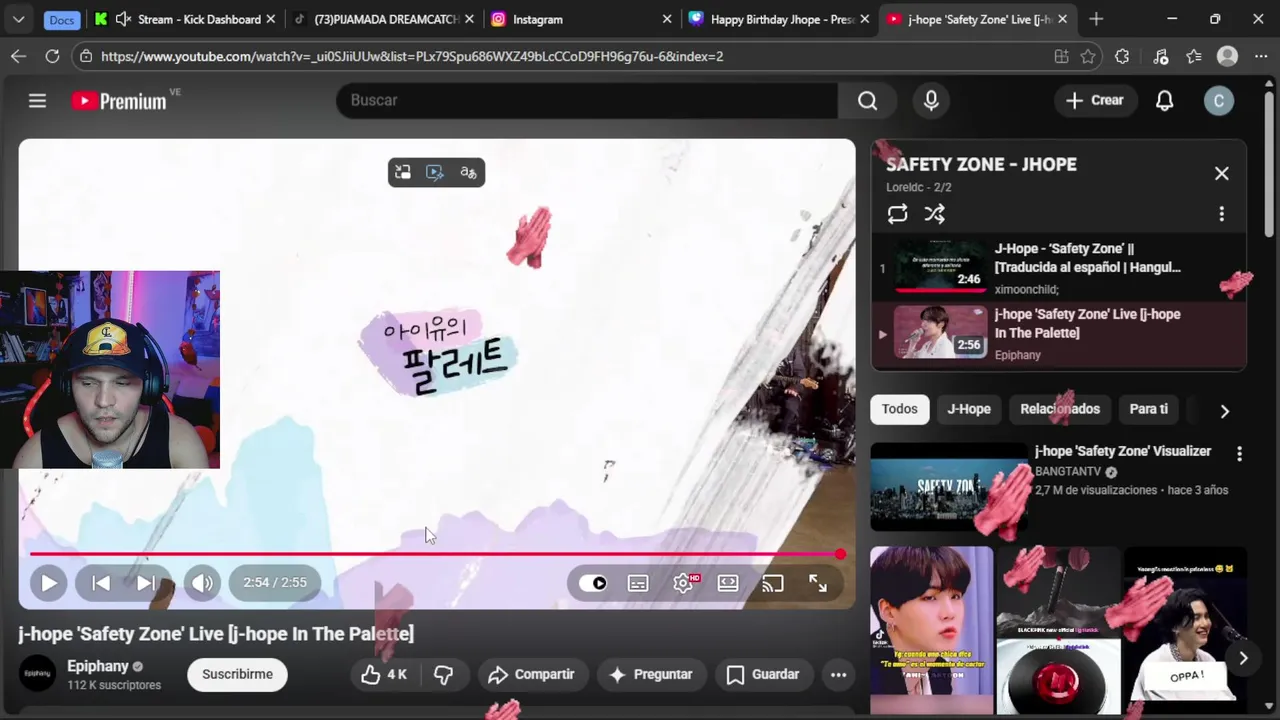Image resolution: width=1280 pixels, height=720 pixels.
Task: Click the middle overlay icon atop the video
Action: [x=435, y=172]
